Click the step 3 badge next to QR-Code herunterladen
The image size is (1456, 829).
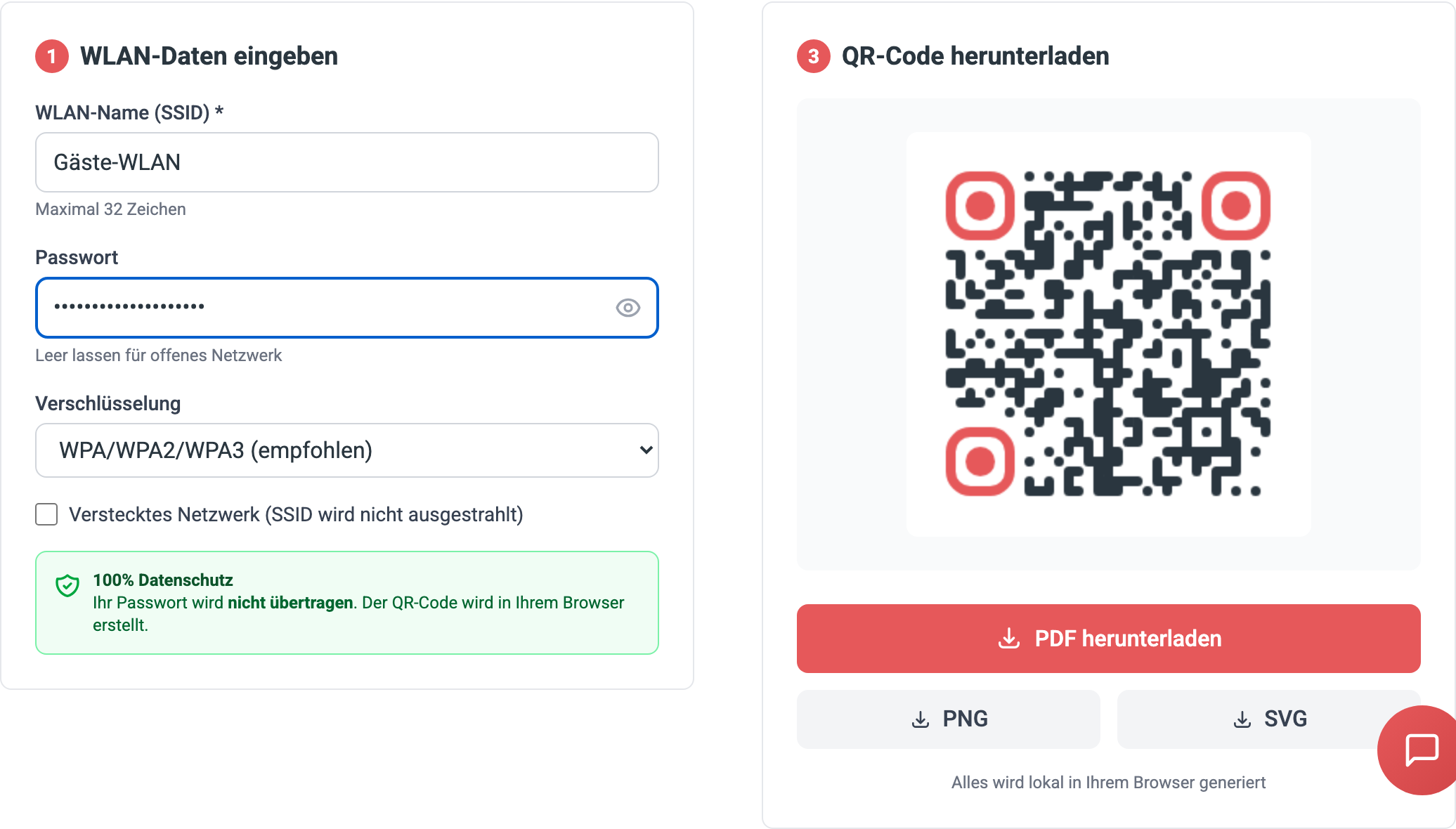[812, 56]
